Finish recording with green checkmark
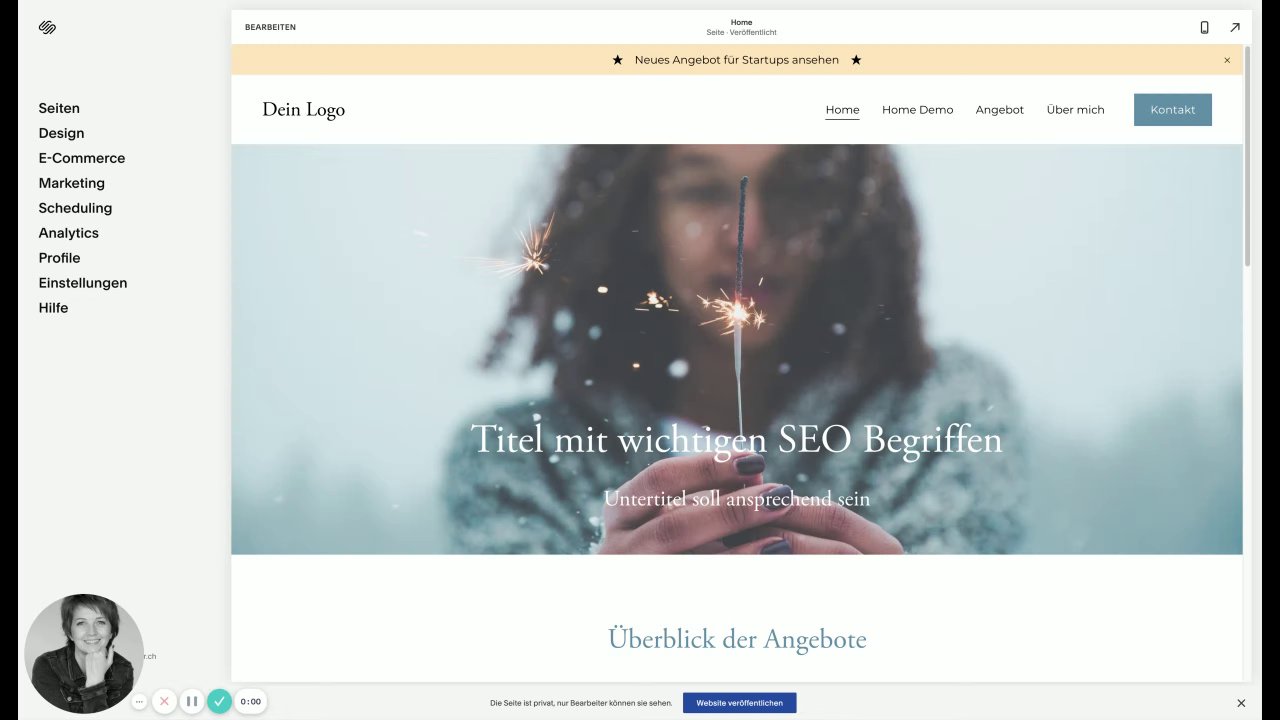The width and height of the screenshot is (1280, 720). 219,702
